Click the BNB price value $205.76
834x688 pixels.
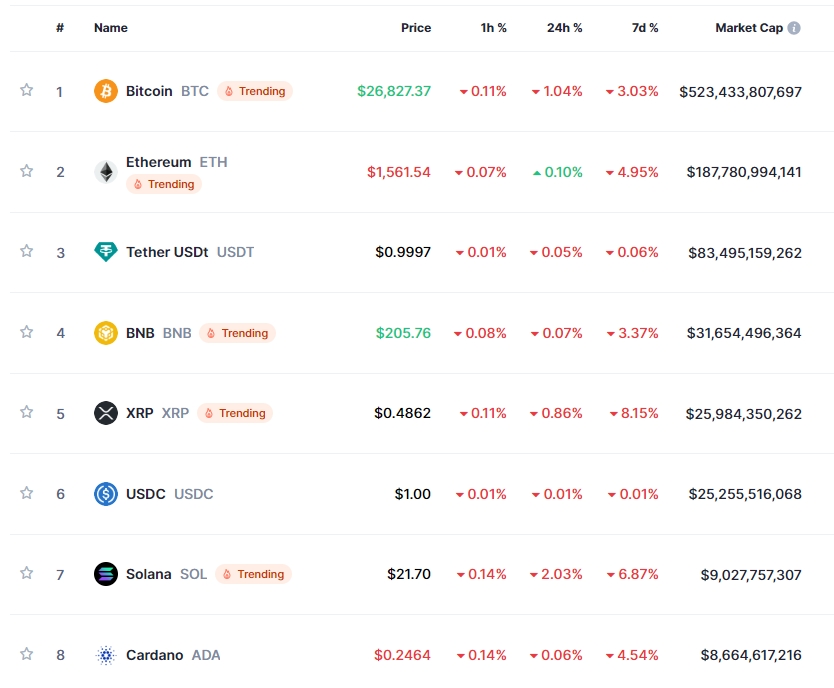click(403, 333)
